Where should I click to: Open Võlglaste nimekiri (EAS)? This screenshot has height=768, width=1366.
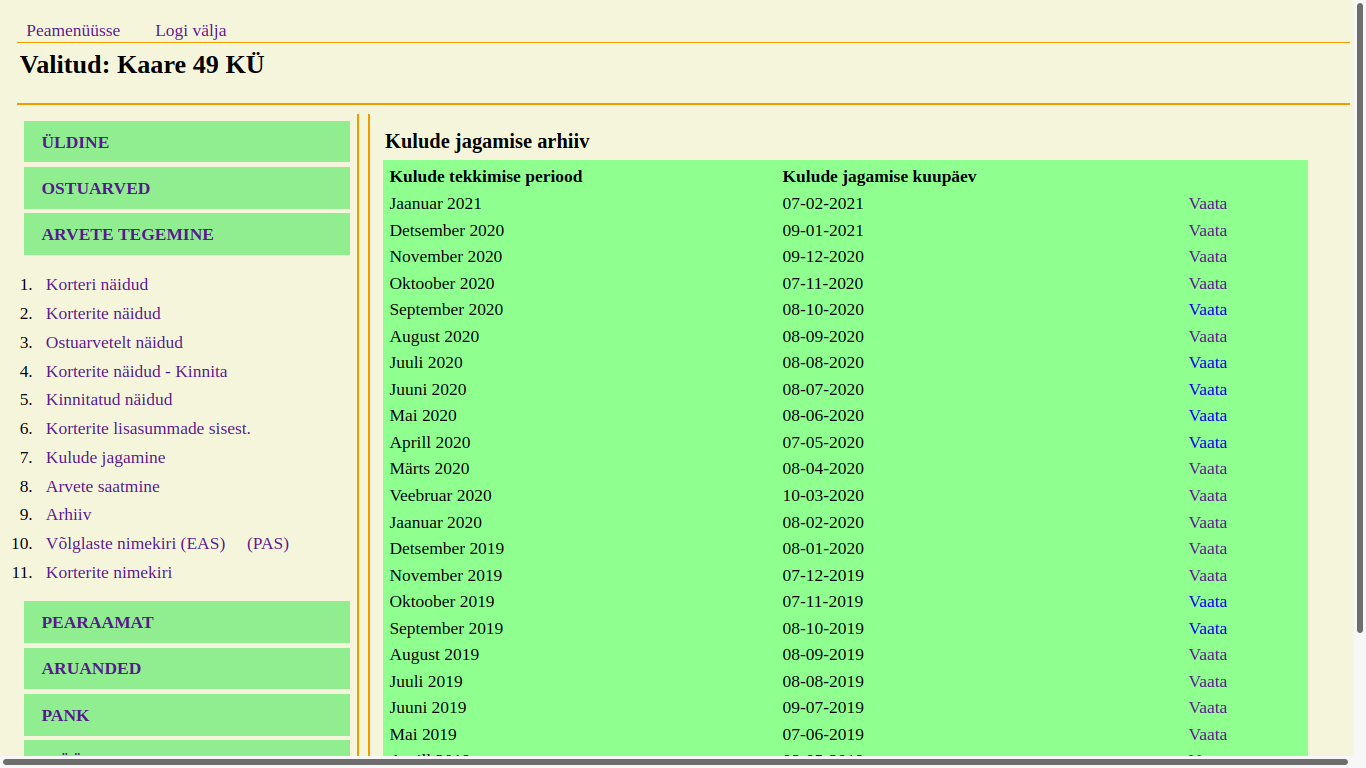pyautogui.click(x=135, y=543)
